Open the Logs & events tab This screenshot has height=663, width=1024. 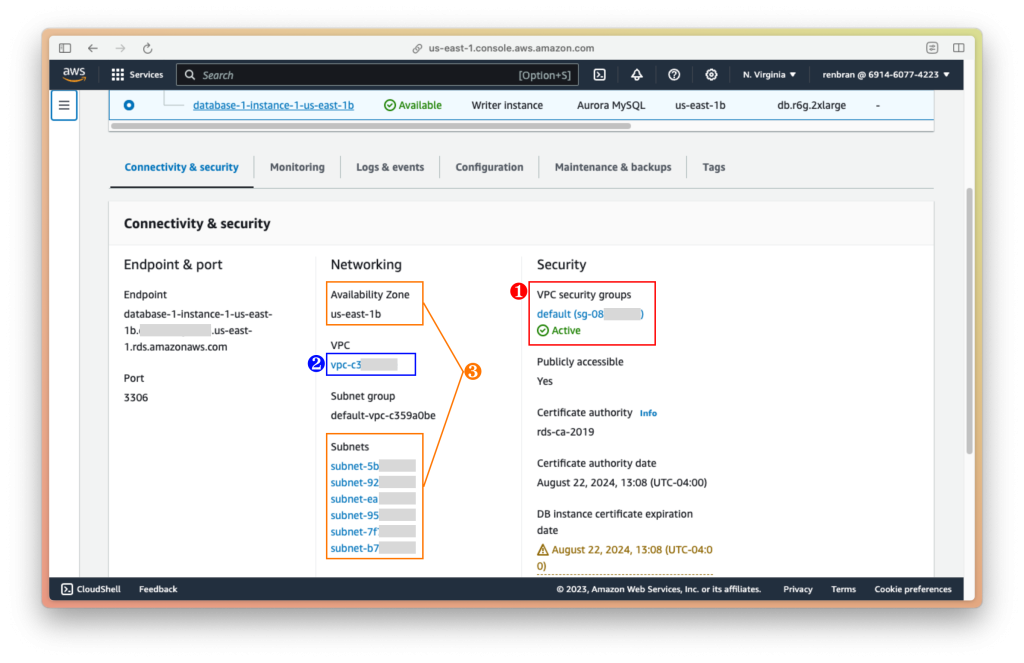(390, 167)
